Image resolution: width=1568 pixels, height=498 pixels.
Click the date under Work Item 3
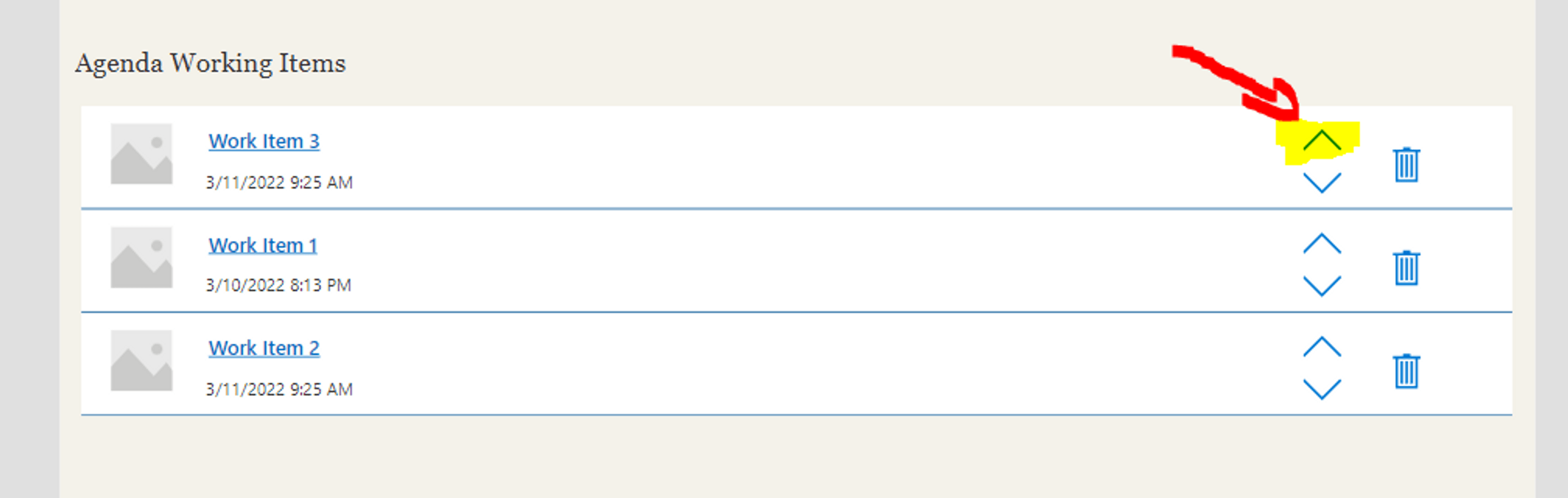[280, 183]
